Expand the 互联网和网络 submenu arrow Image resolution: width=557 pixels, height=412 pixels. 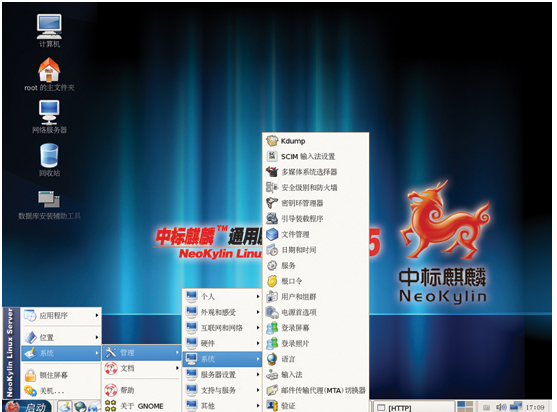(258, 327)
